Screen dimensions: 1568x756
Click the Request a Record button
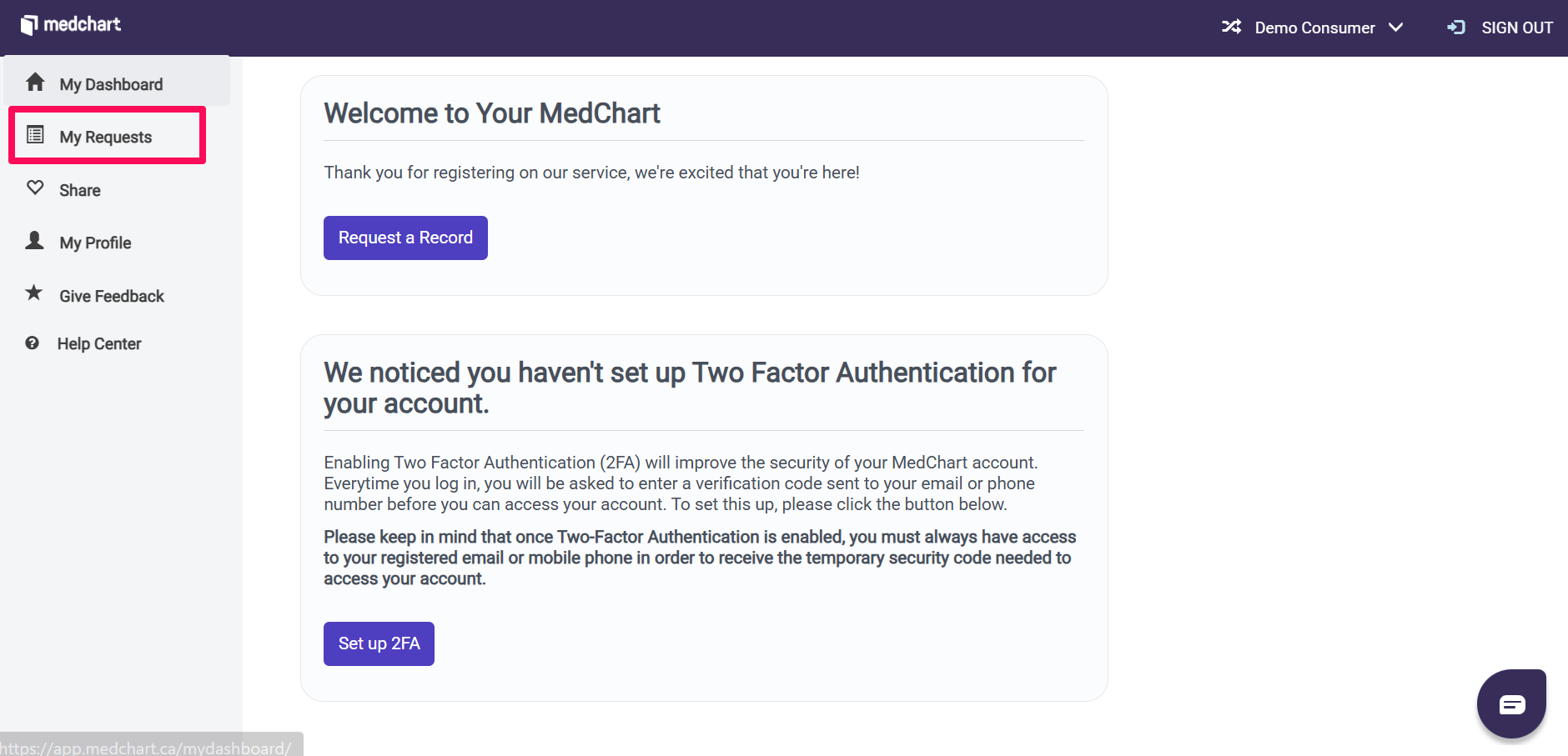point(405,238)
